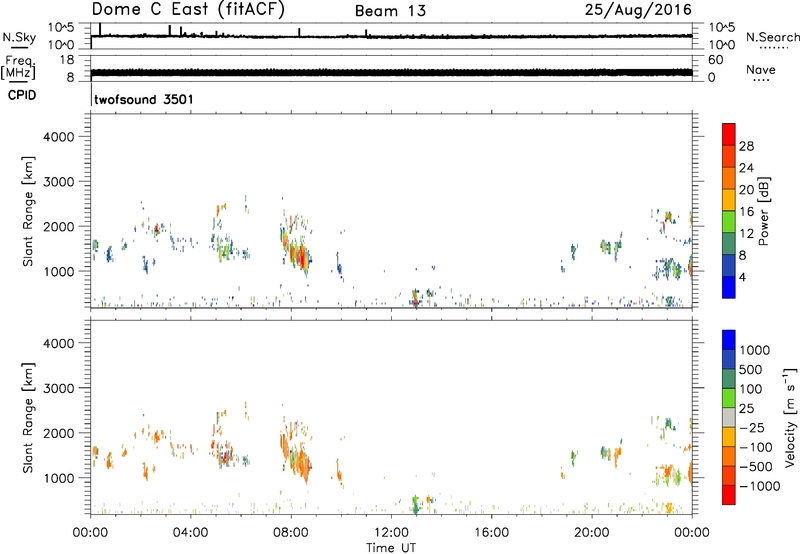The image size is (800, 554).
Task: Click the 'Beam 13' label
Action: (390, 11)
